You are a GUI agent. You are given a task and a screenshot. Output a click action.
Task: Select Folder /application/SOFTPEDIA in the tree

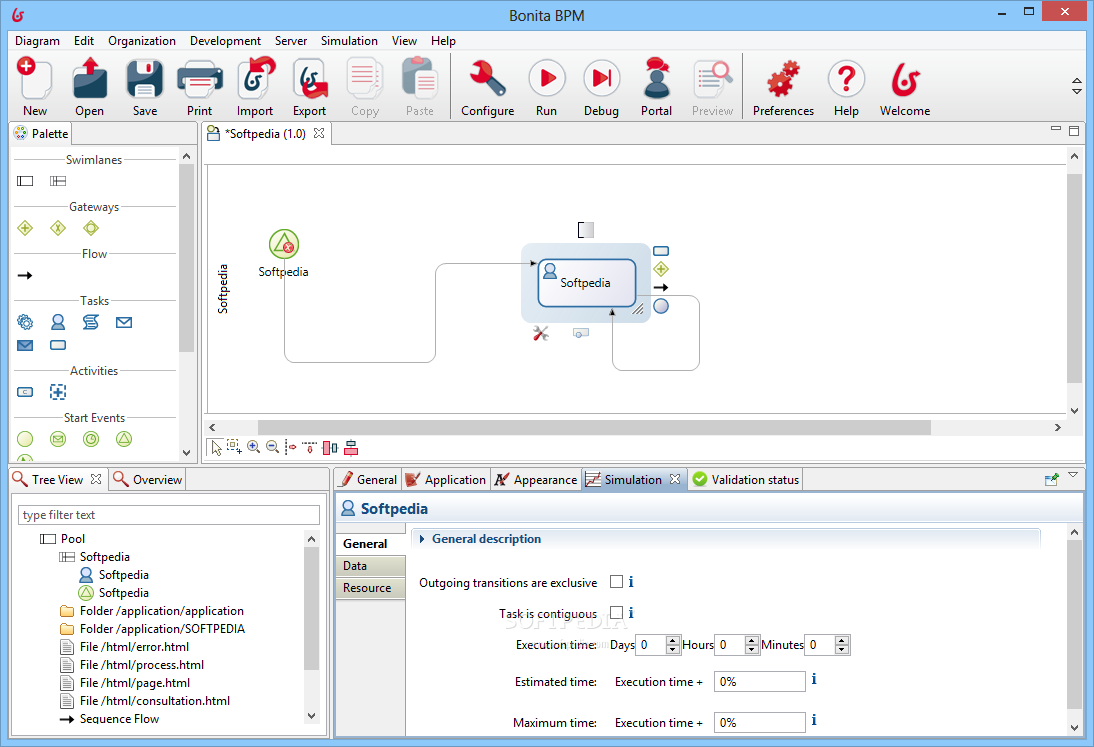pos(153,628)
